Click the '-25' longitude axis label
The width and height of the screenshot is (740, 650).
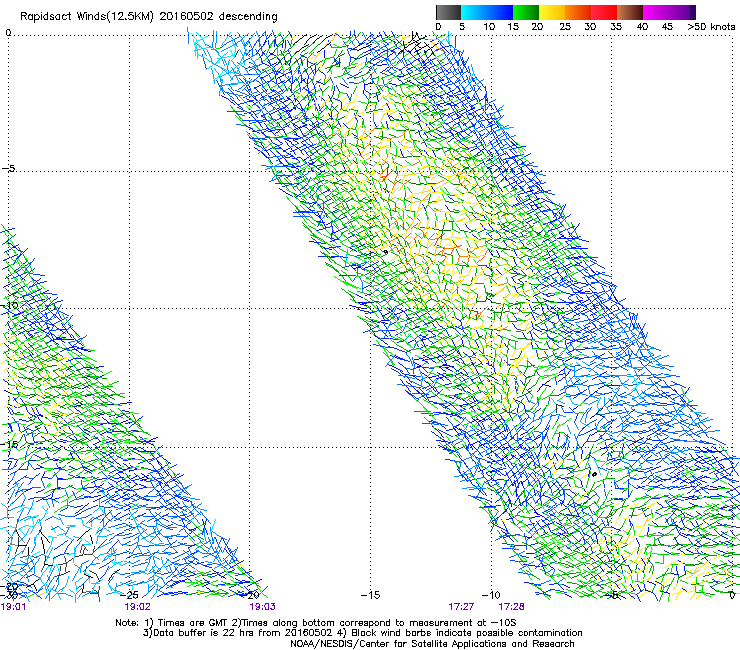tap(129, 595)
